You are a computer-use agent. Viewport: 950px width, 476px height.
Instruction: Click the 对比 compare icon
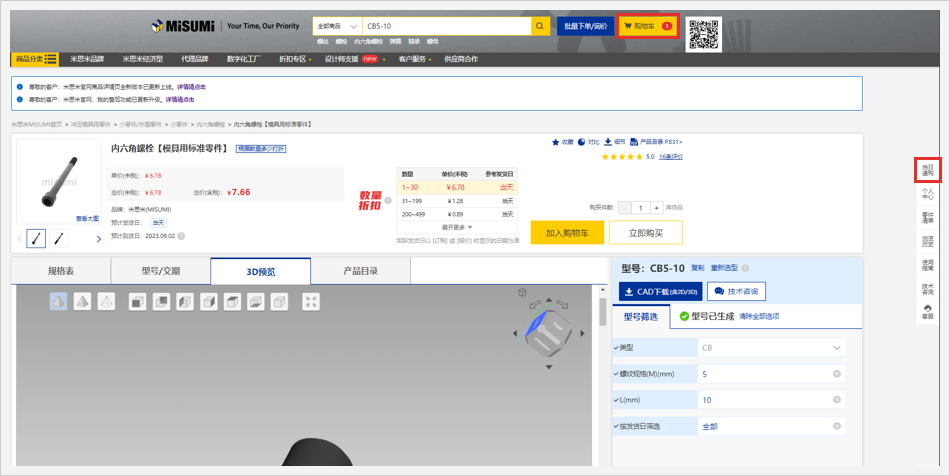pyautogui.click(x=583, y=142)
